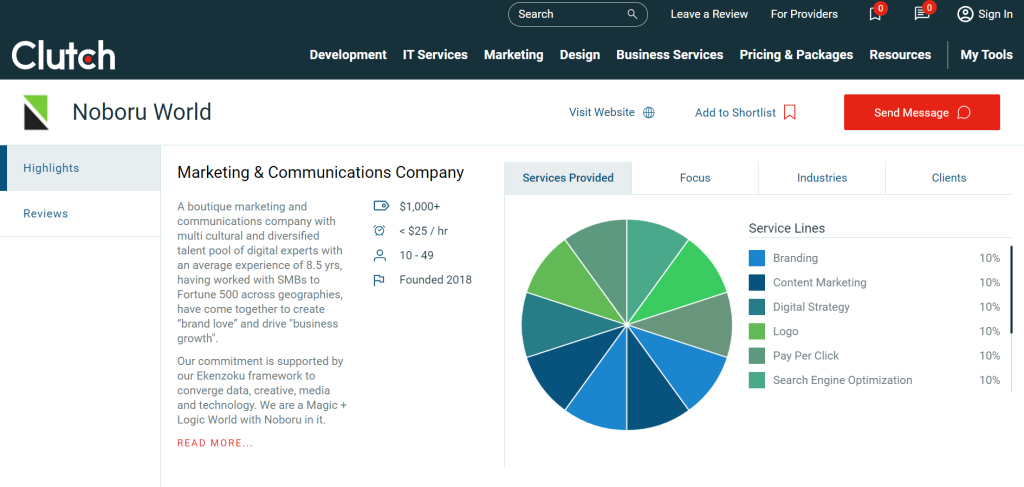This screenshot has height=487, width=1024.
Task: Click the Branding blue color swatch
Action: [757, 259]
